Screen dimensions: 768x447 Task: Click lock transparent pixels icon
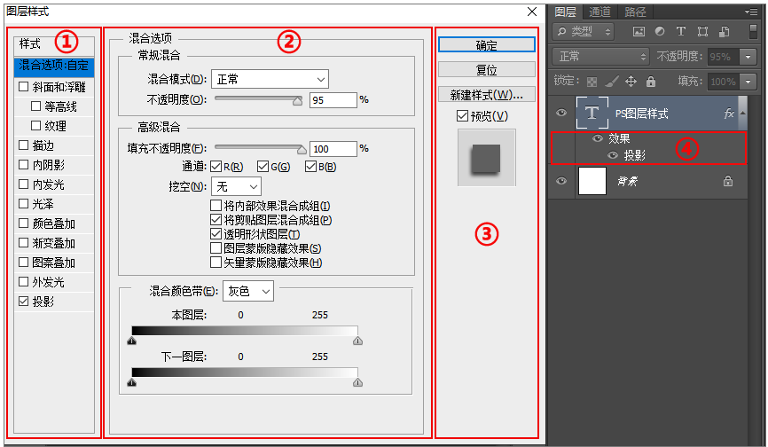tap(592, 81)
